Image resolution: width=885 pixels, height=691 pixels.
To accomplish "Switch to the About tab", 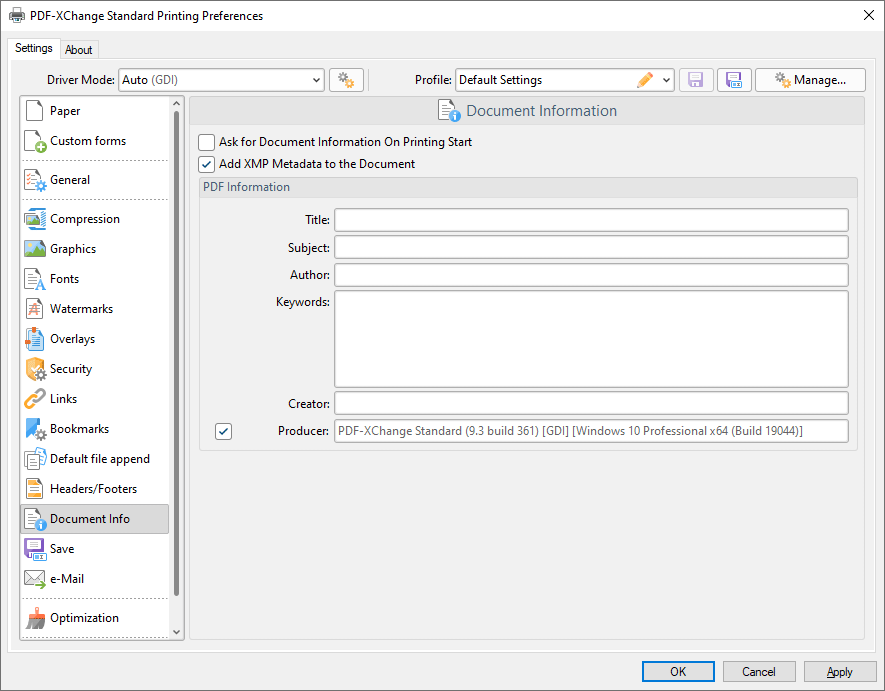I will [78, 50].
